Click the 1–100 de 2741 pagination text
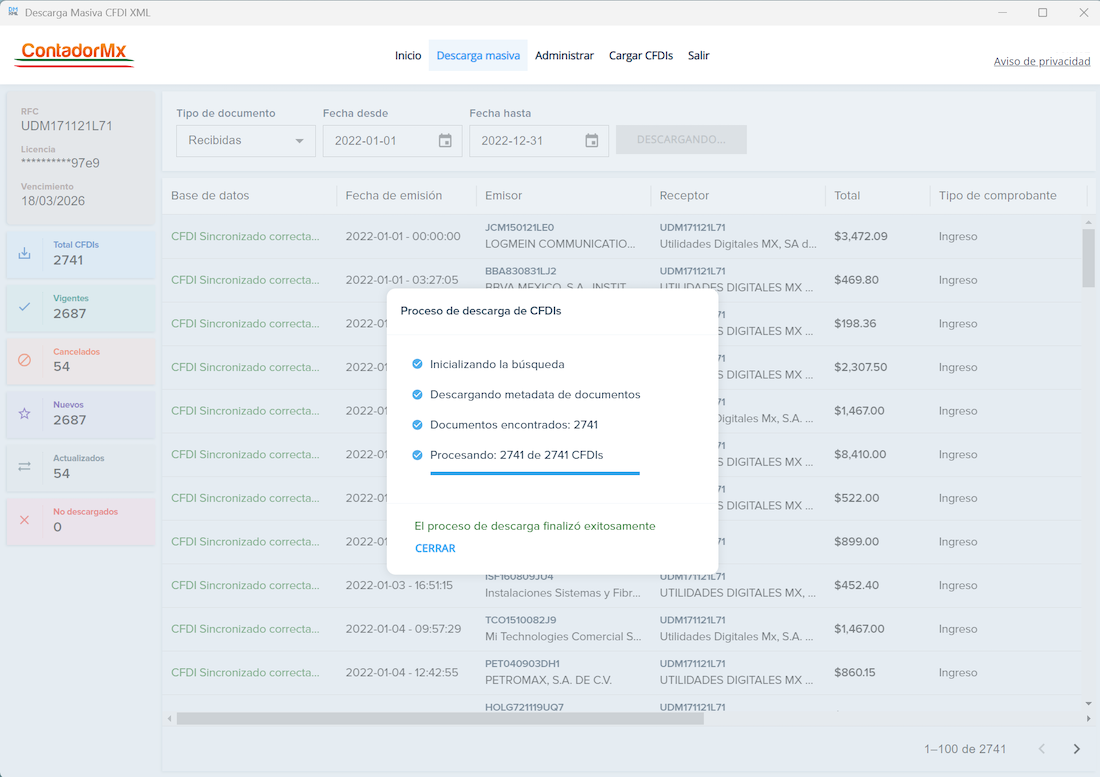This screenshot has height=777, width=1100. coord(965,749)
